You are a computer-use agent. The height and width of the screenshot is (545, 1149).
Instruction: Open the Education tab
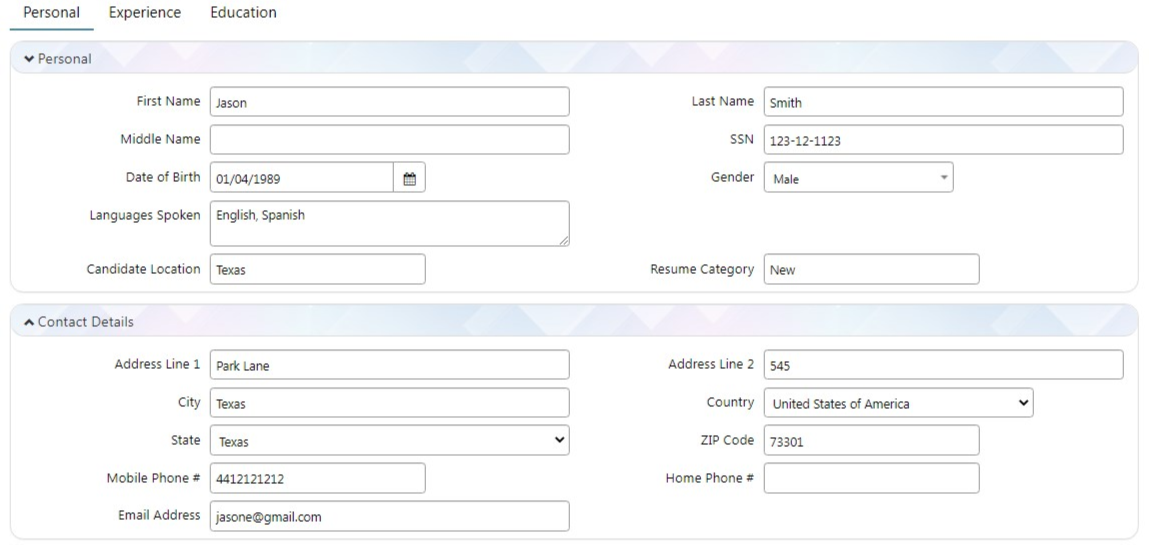(243, 13)
